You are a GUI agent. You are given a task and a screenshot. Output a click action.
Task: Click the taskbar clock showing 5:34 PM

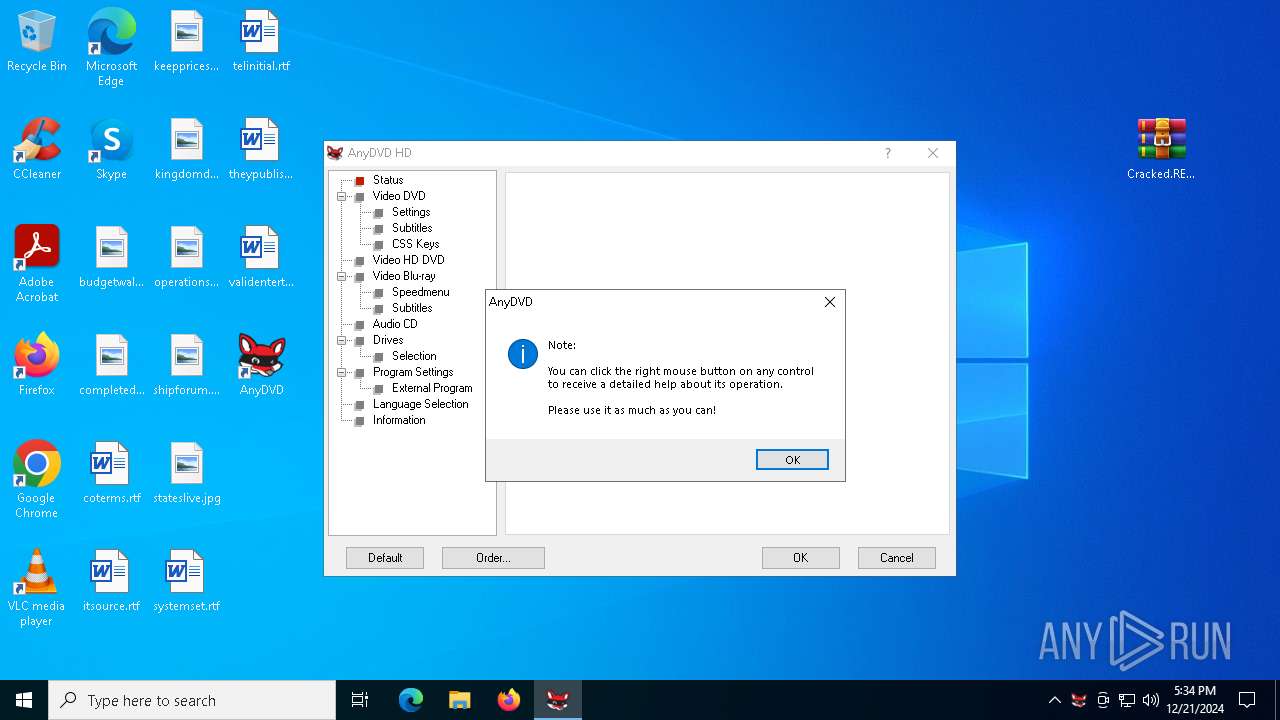point(1195,700)
